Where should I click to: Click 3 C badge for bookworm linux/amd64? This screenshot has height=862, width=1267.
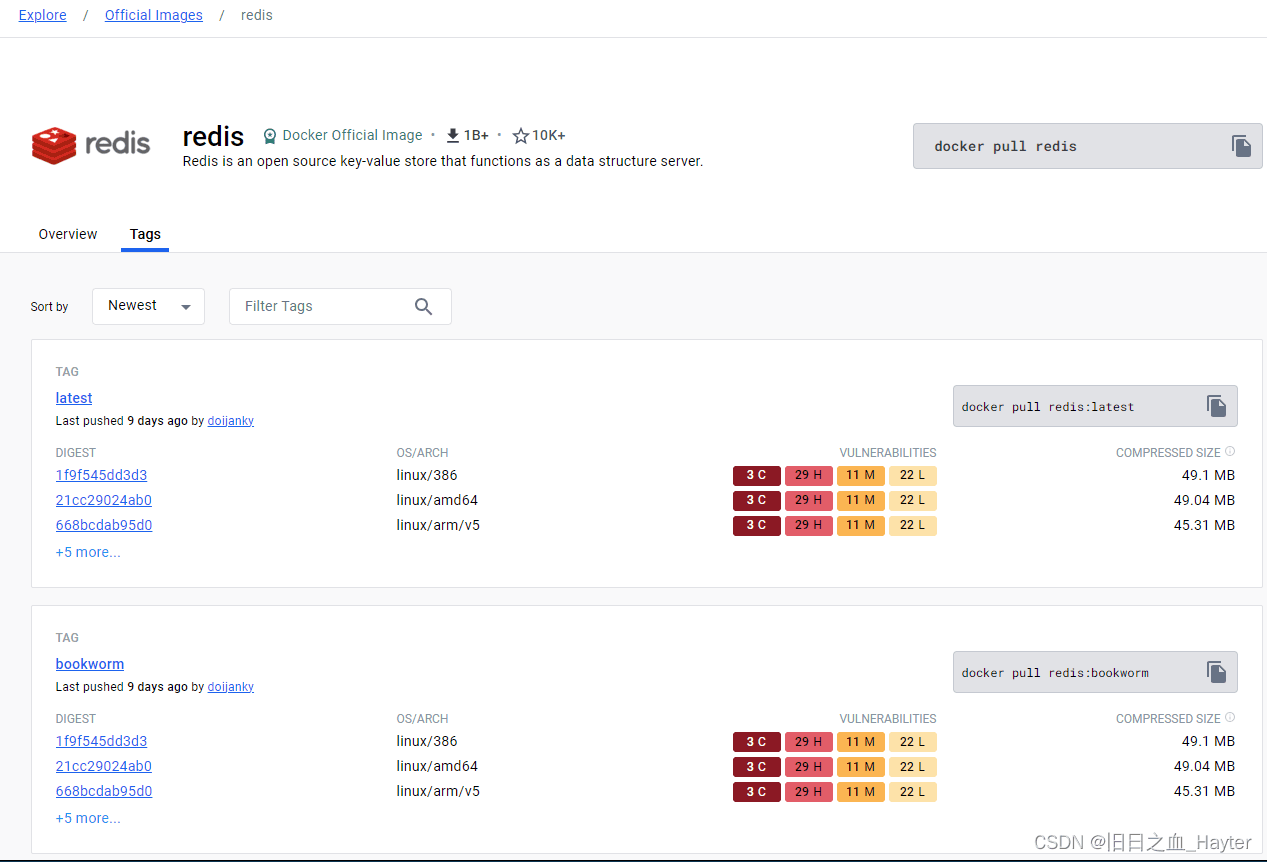point(757,766)
